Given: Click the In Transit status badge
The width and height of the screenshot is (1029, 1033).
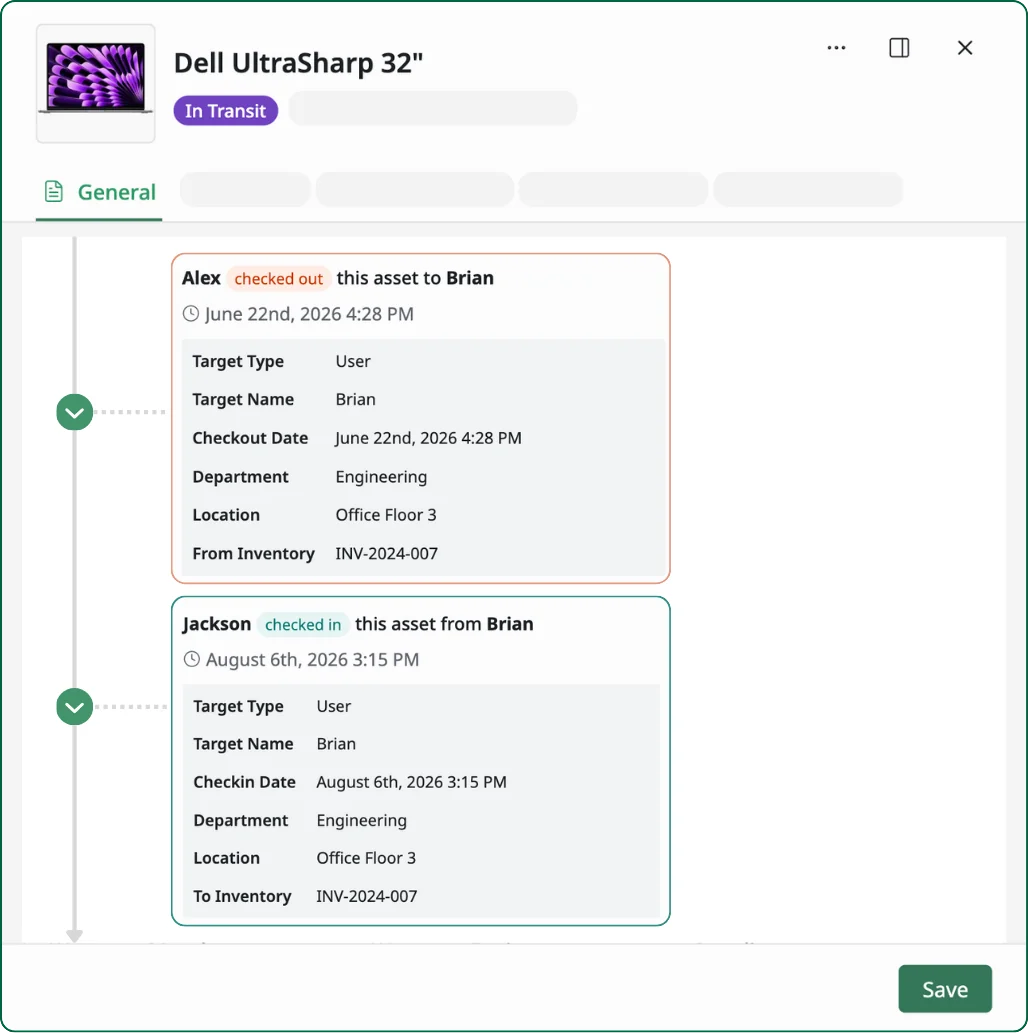Looking at the screenshot, I should pyautogui.click(x=225, y=111).
